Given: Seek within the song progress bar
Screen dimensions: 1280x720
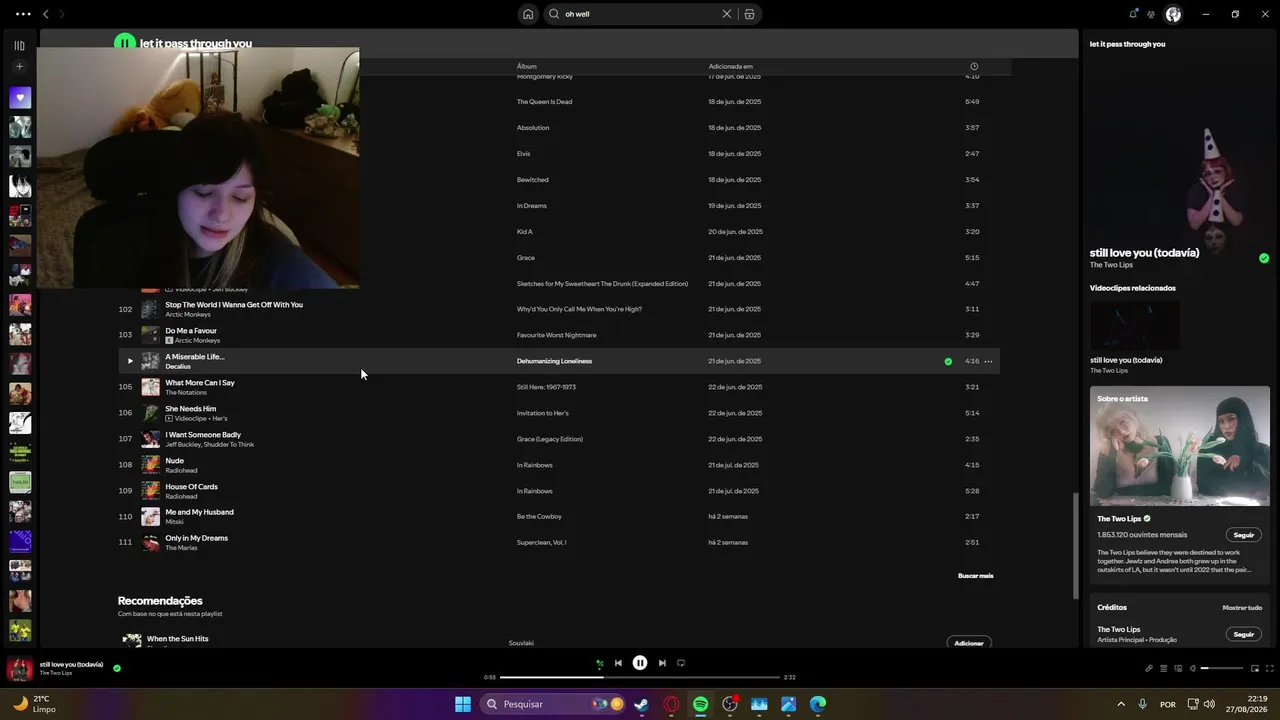Looking at the screenshot, I should (x=640, y=677).
